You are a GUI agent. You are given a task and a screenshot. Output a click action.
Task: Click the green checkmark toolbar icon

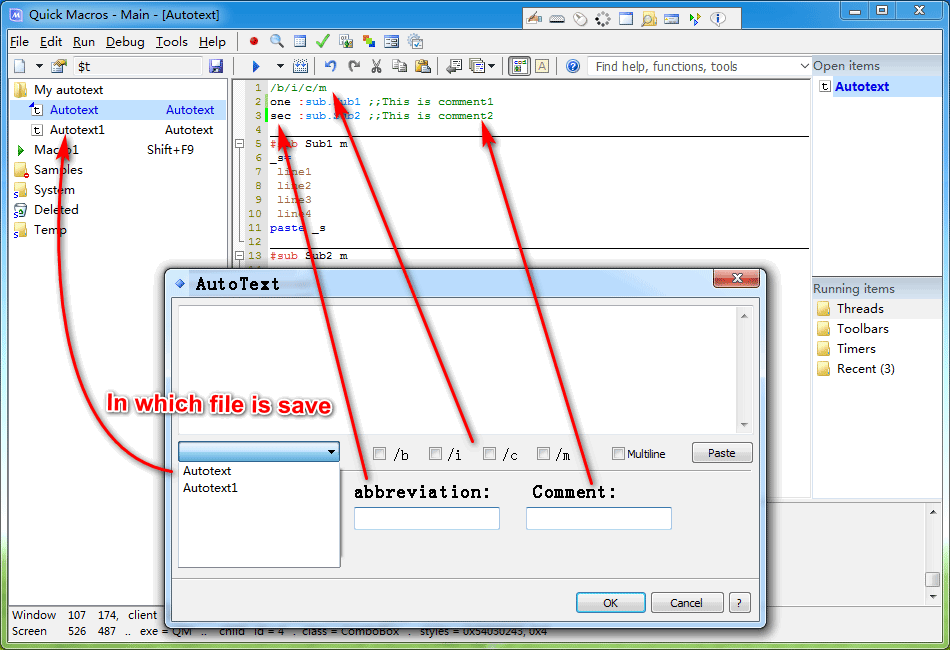(x=322, y=42)
